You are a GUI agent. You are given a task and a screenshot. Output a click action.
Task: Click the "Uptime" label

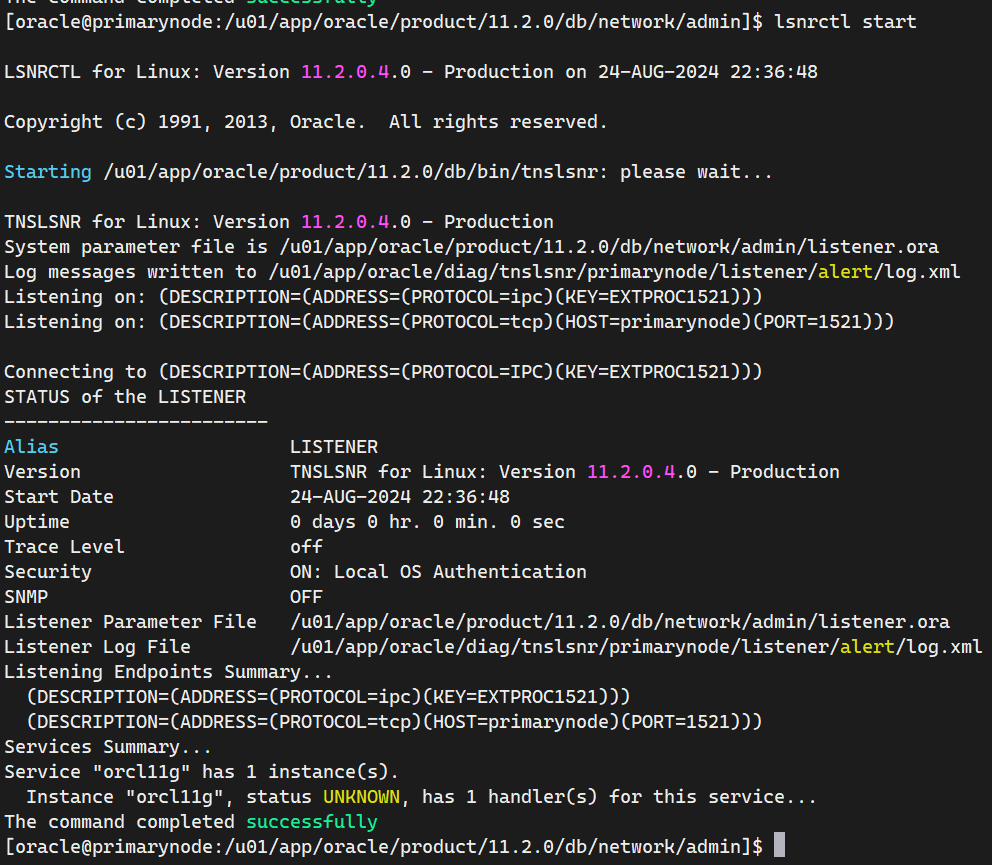coord(37,521)
